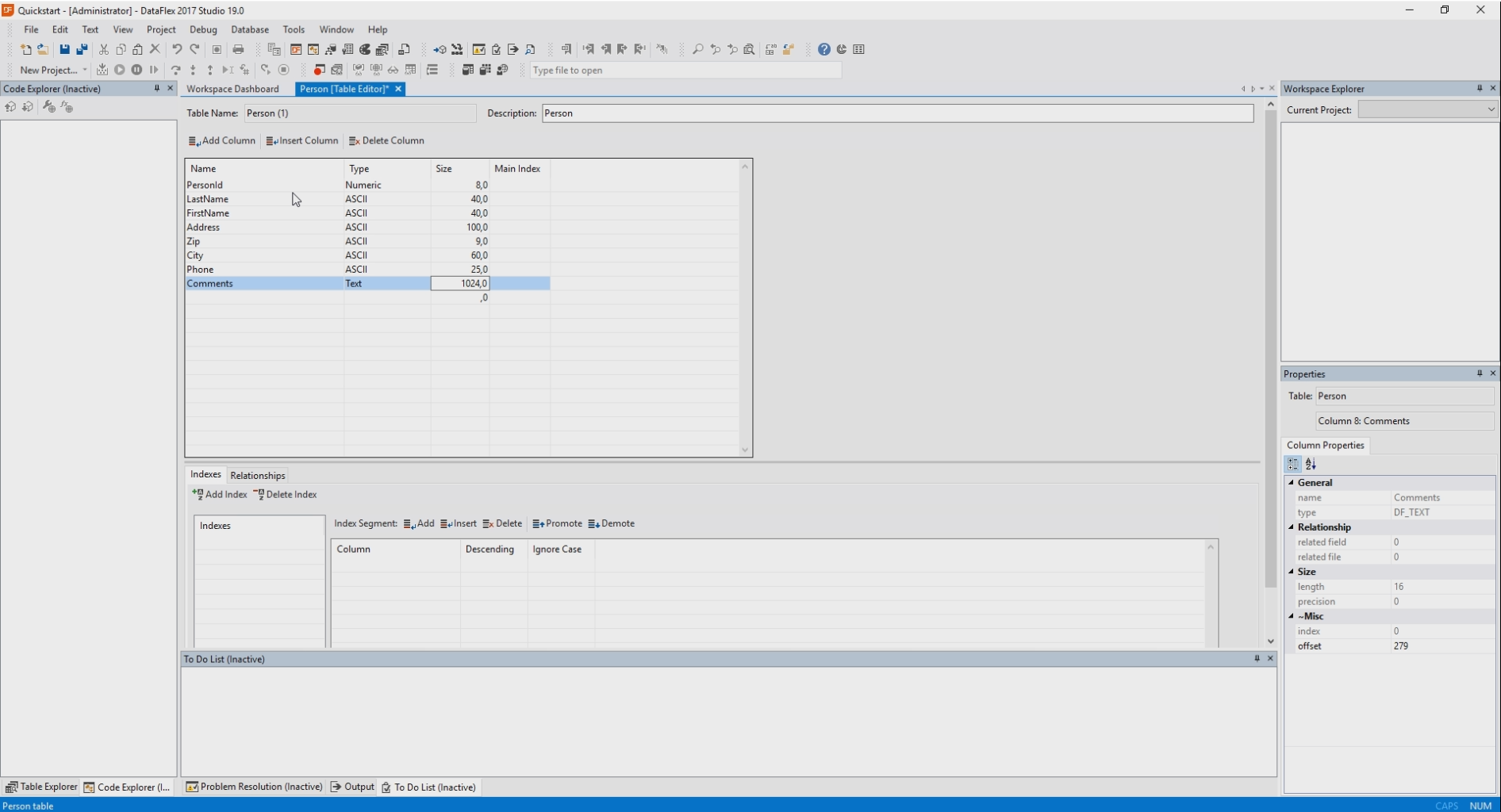Screen dimensions: 1501x812
Task: Collapse the General property group
Action: pyautogui.click(x=1291, y=482)
